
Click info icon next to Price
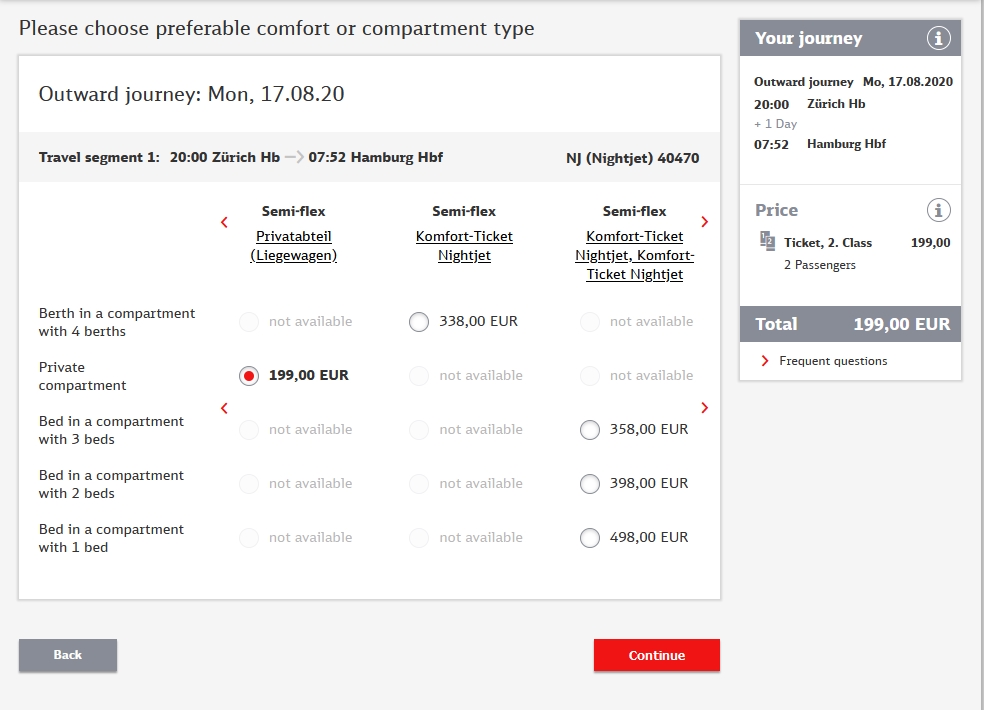(938, 210)
